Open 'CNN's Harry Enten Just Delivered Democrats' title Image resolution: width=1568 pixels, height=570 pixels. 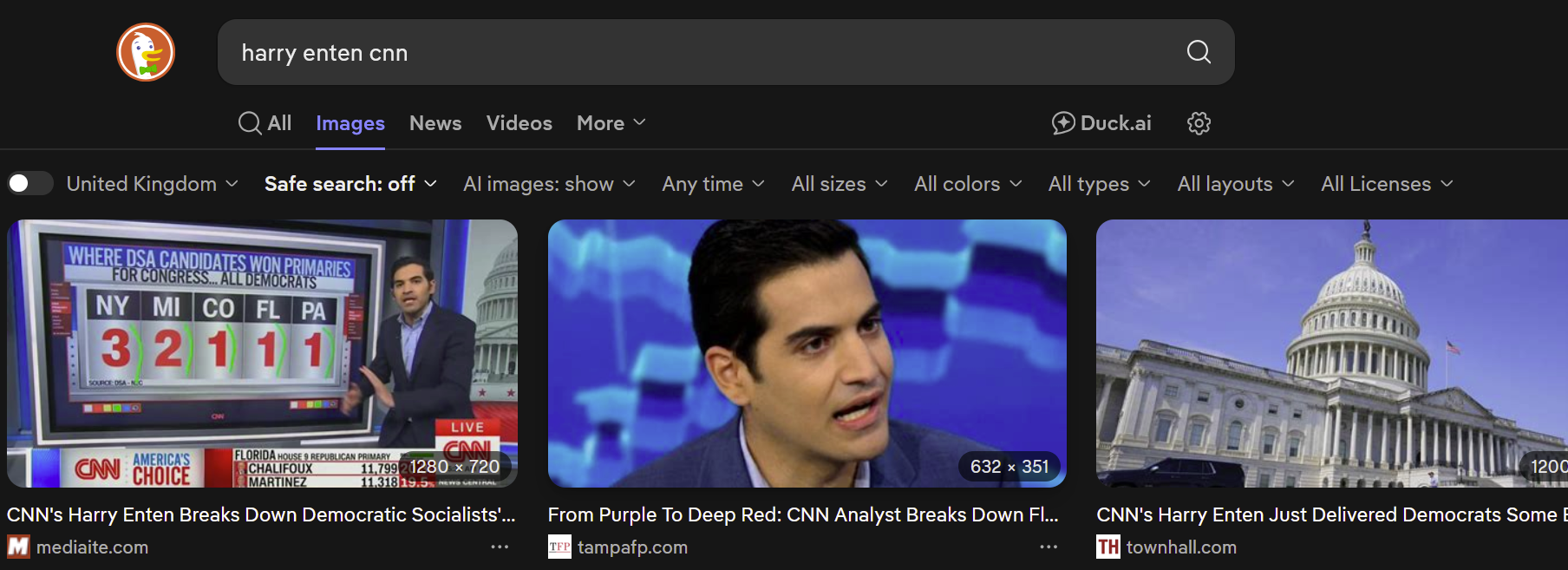click(1332, 514)
